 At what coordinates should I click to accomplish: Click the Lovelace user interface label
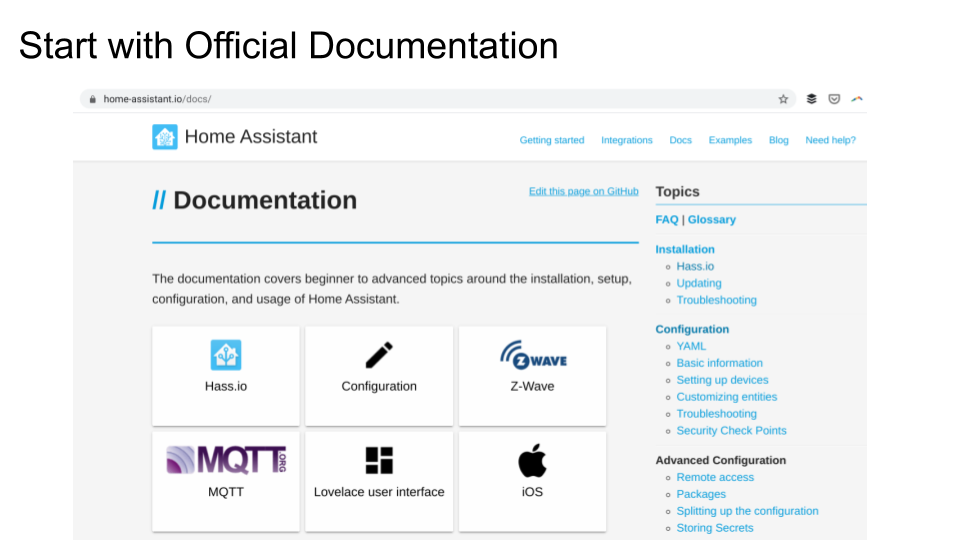pyautogui.click(x=379, y=492)
